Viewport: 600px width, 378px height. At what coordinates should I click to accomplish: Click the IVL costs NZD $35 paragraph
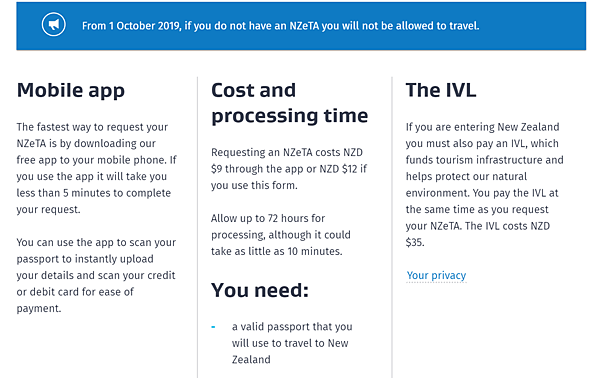(484, 185)
